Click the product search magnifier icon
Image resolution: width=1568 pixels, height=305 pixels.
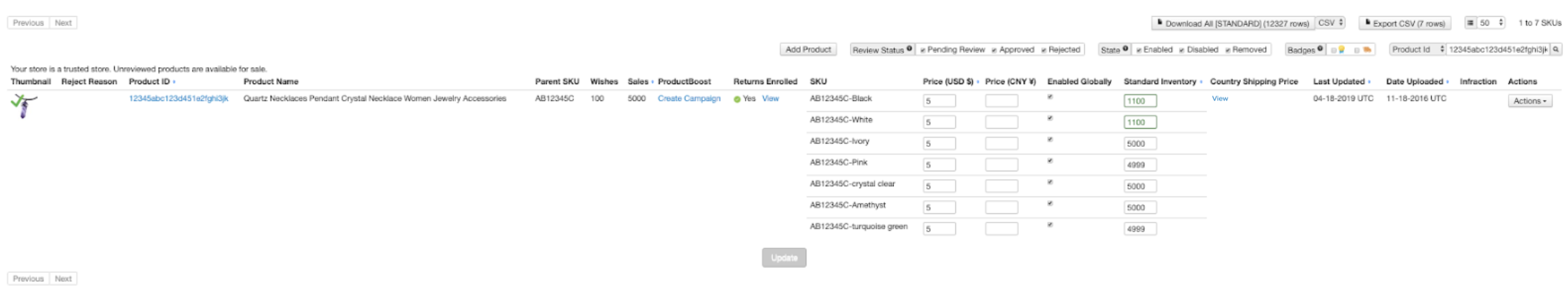click(x=1555, y=50)
